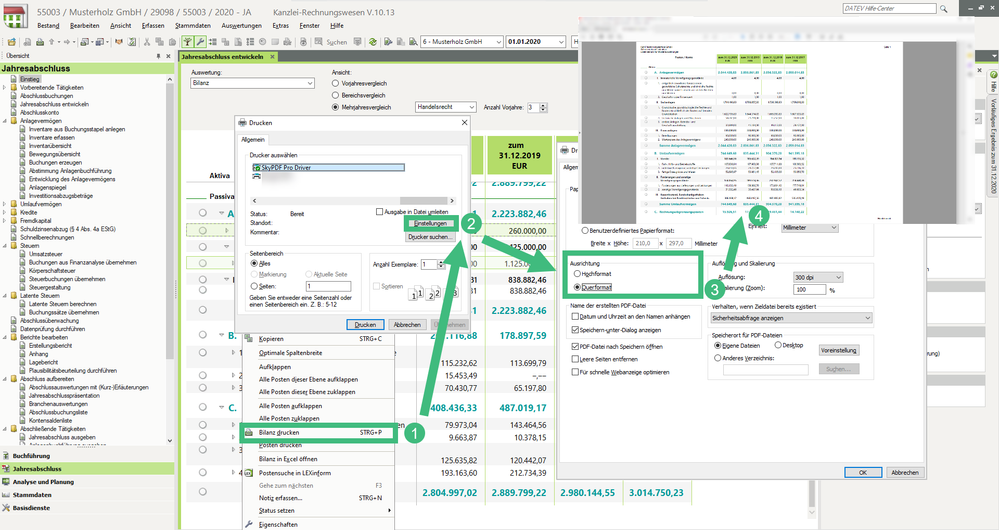Click the print preview icon in the toolbar
Viewport: 999px width, 530px height.
pos(27,41)
